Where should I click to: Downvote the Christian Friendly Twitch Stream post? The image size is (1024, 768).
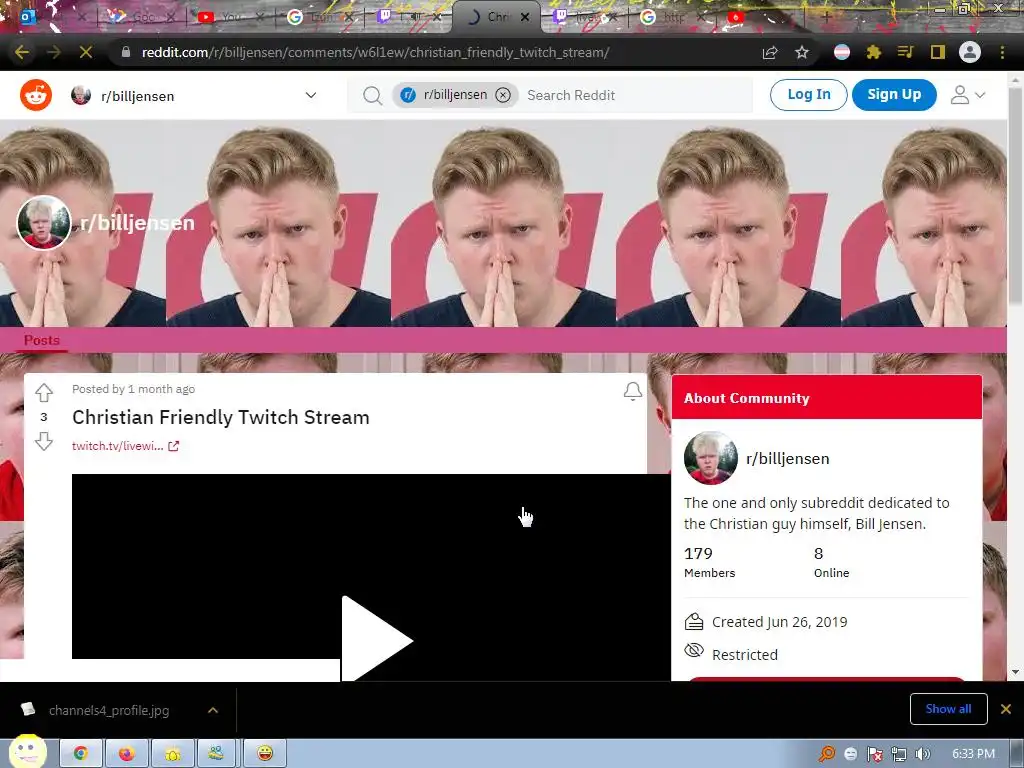pyautogui.click(x=44, y=441)
